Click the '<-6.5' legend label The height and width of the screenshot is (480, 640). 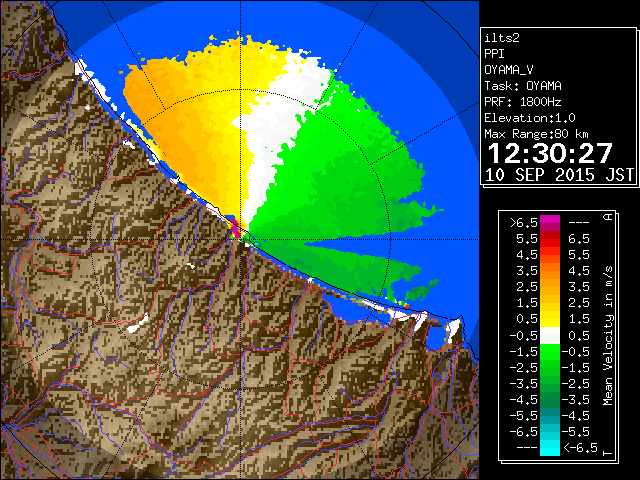click(x=580, y=447)
